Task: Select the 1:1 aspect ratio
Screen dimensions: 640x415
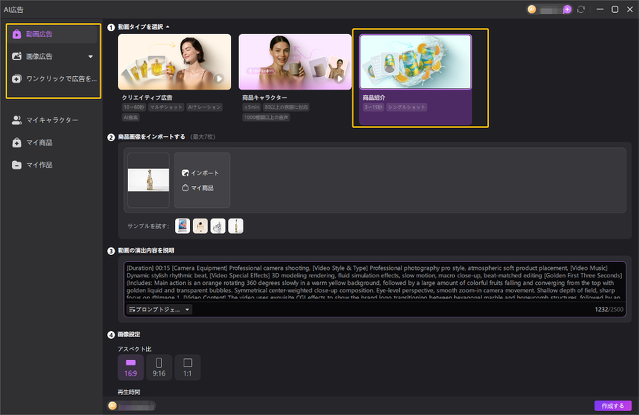Action: (187, 368)
